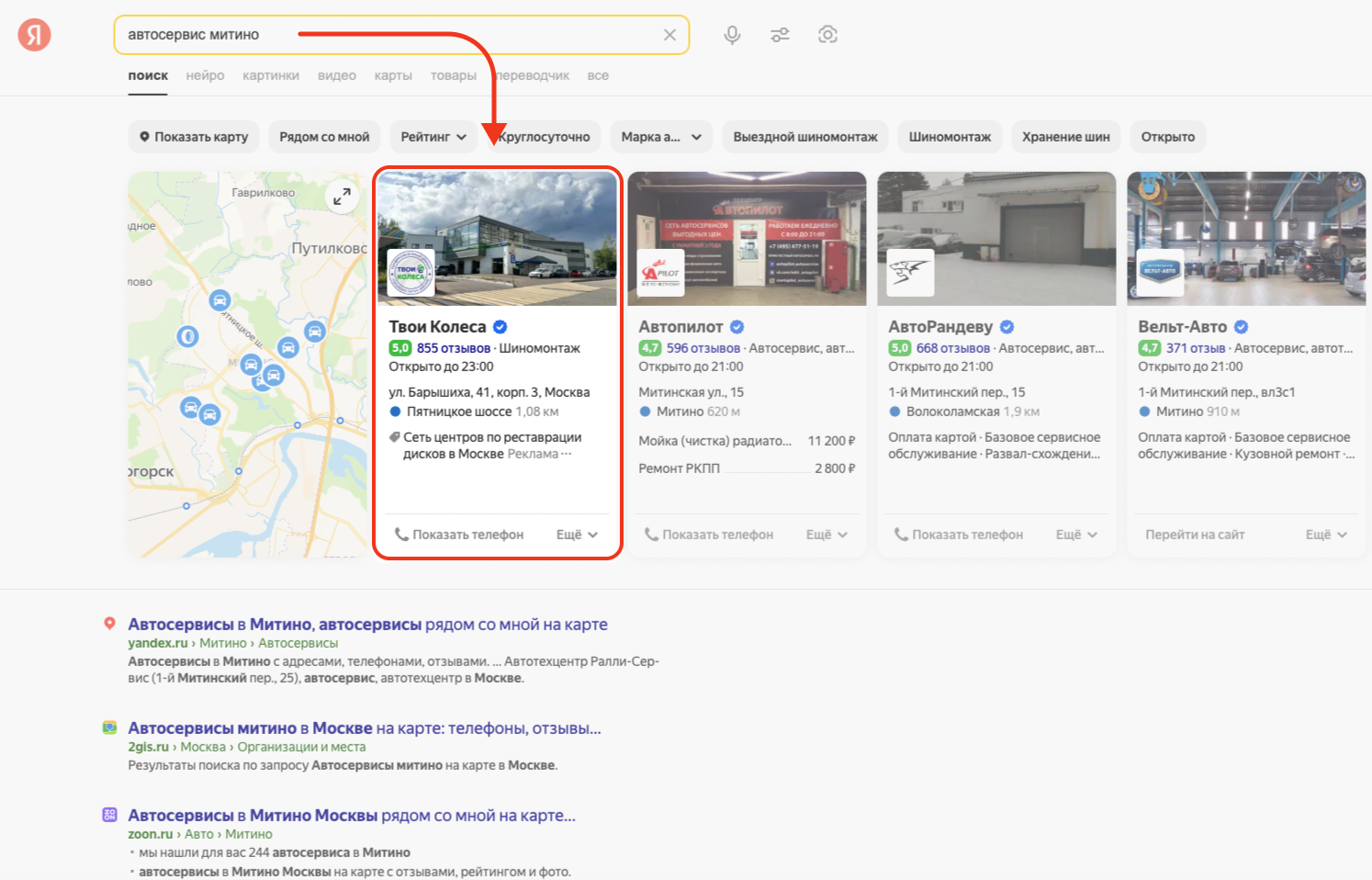This screenshot has height=880, width=1372.
Task: Open the 2gis.ru Автосервисы митино result
Action: (364, 728)
